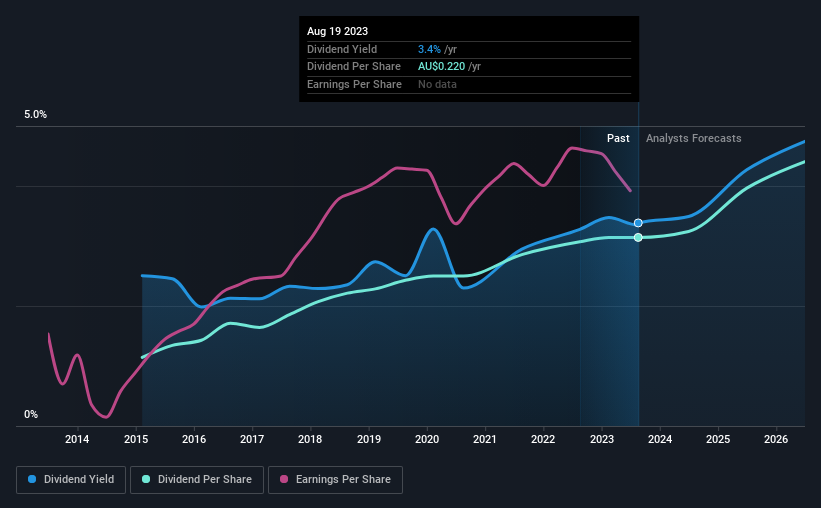Image resolution: width=821 pixels, height=508 pixels.
Task: Click the 2020 x-axis year label
Action: click(427, 439)
